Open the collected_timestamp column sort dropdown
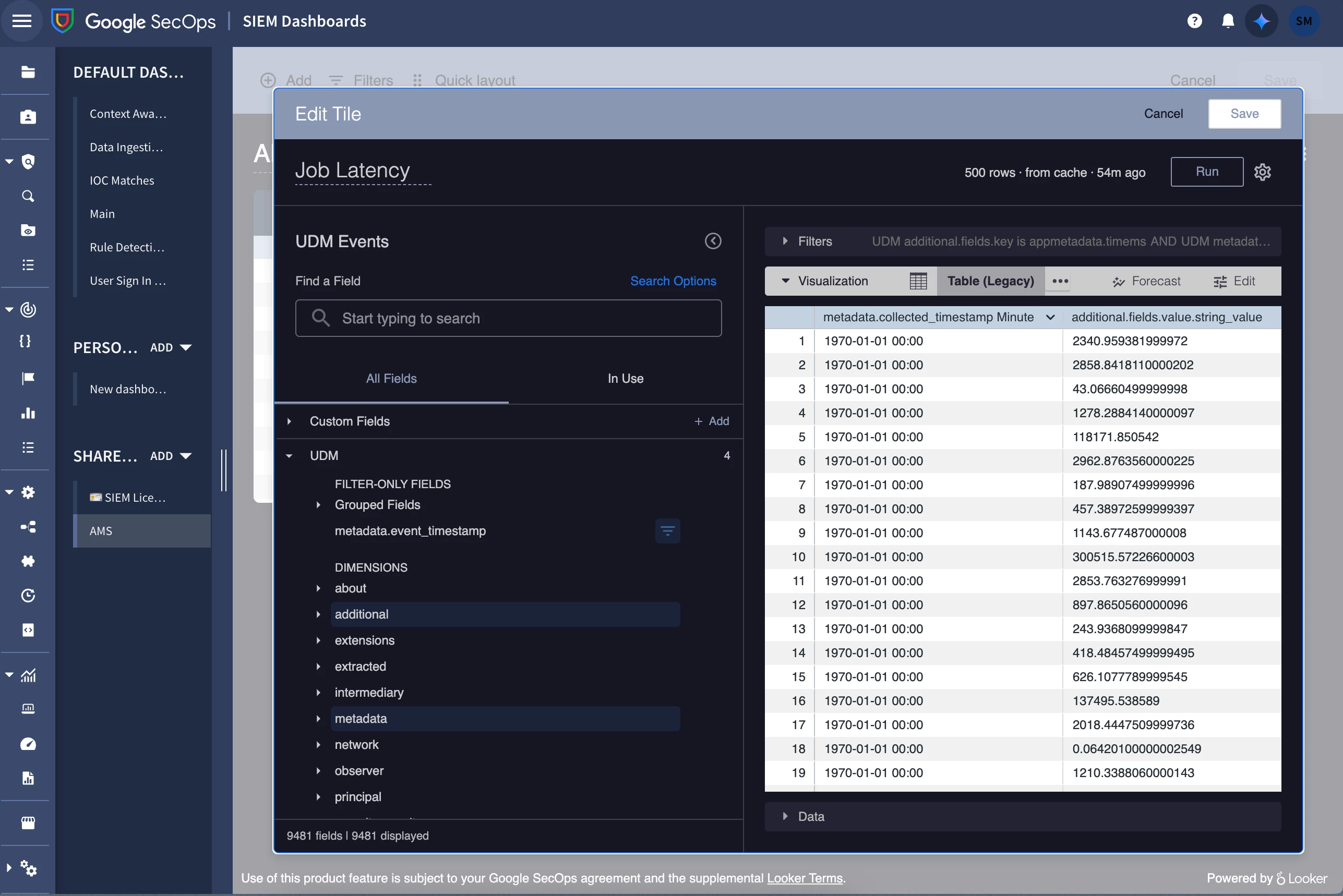The height and width of the screenshot is (896, 1343). point(1050,317)
